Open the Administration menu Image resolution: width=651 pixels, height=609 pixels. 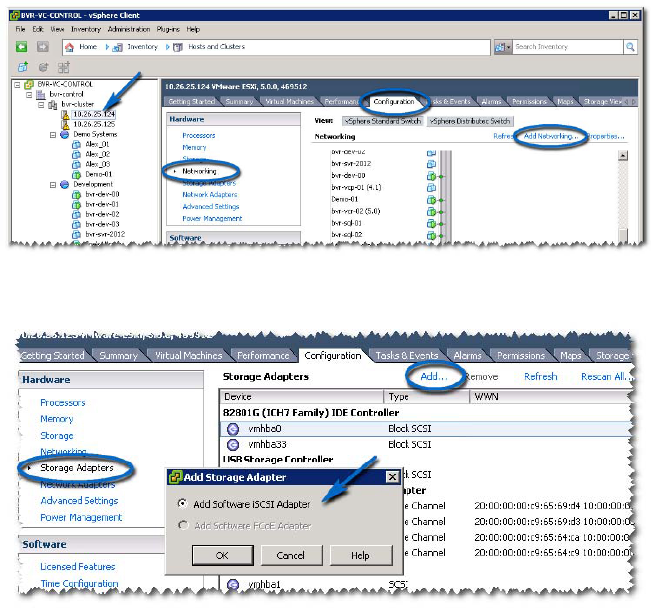[129, 29]
